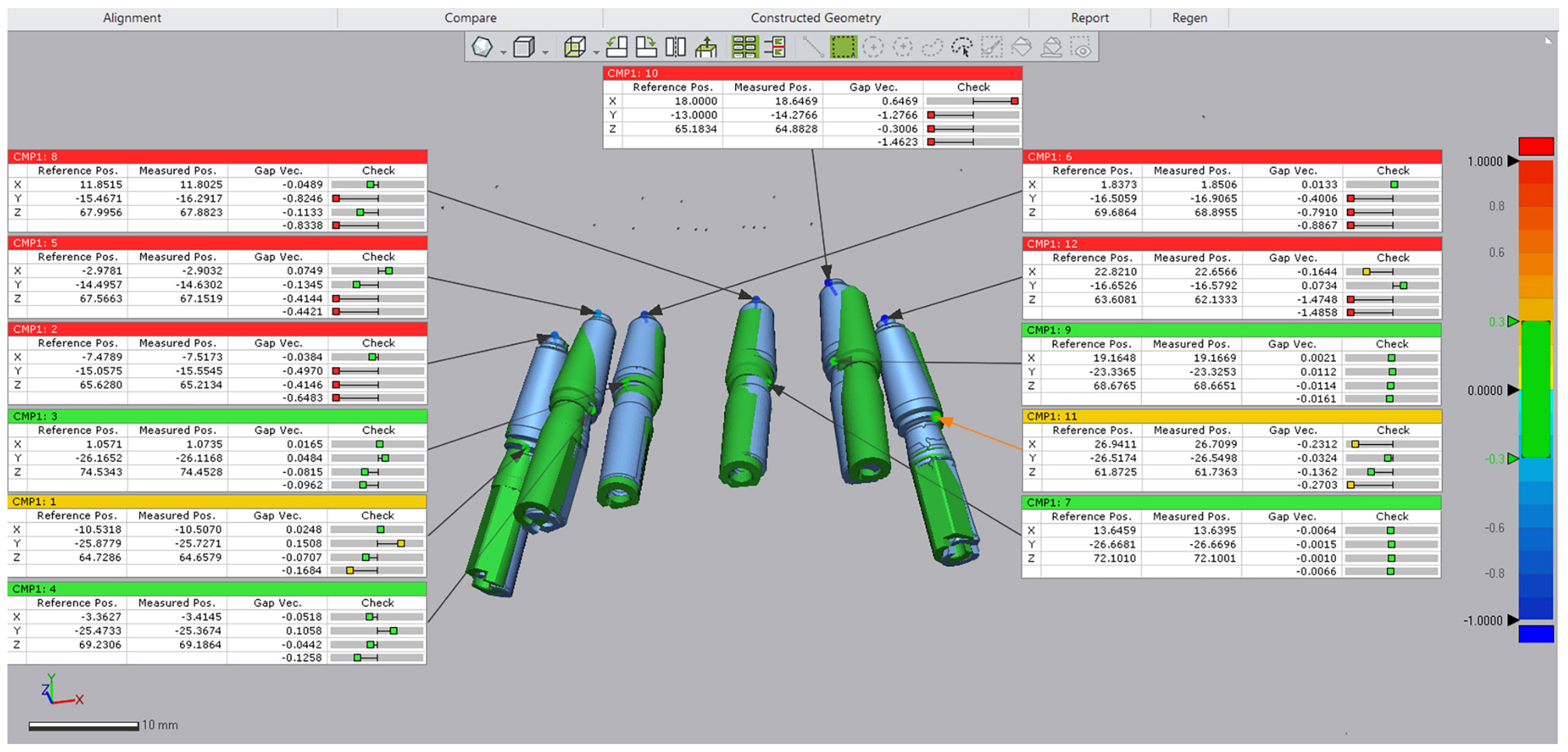The width and height of the screenshot is (1568, 752).
Task: Choose the lasso pointer selection tool
Action: click(x=962, y=47)
